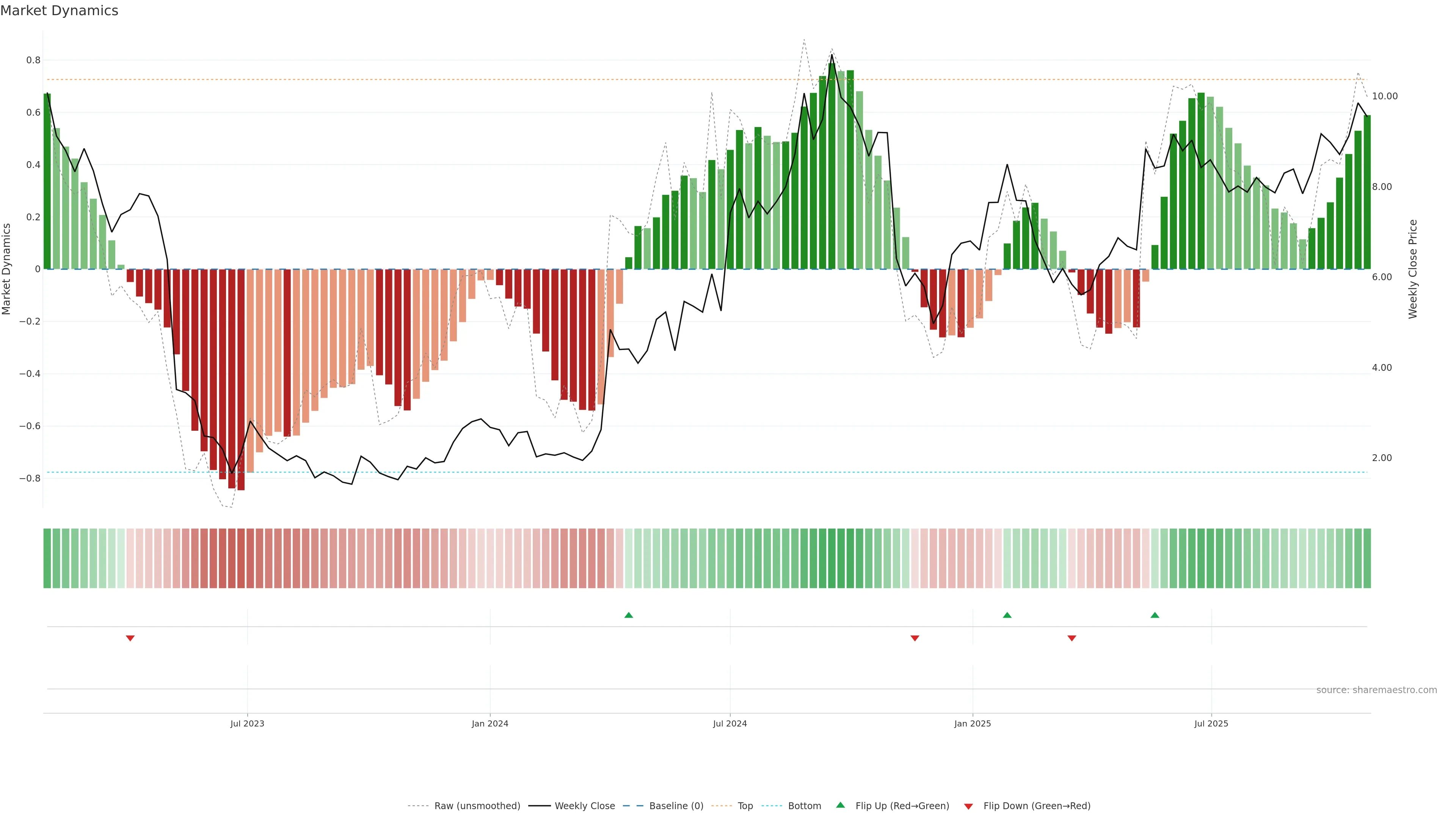The image size is (1456, 819).
Task: Click the Weekly Close Price axis title
Action: click(x=1412, y=269)
